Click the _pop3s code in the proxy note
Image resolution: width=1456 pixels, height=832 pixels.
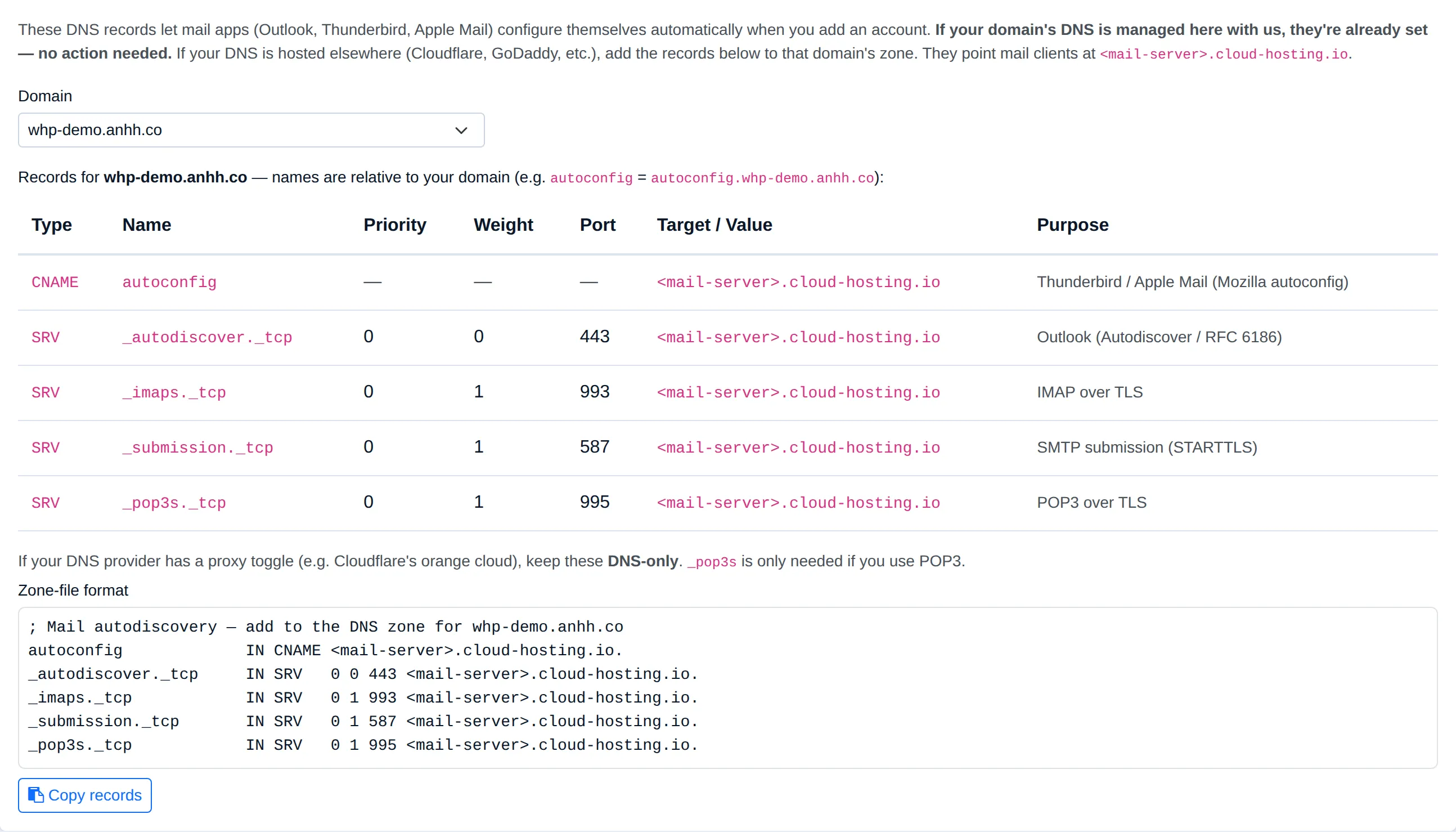712,562
